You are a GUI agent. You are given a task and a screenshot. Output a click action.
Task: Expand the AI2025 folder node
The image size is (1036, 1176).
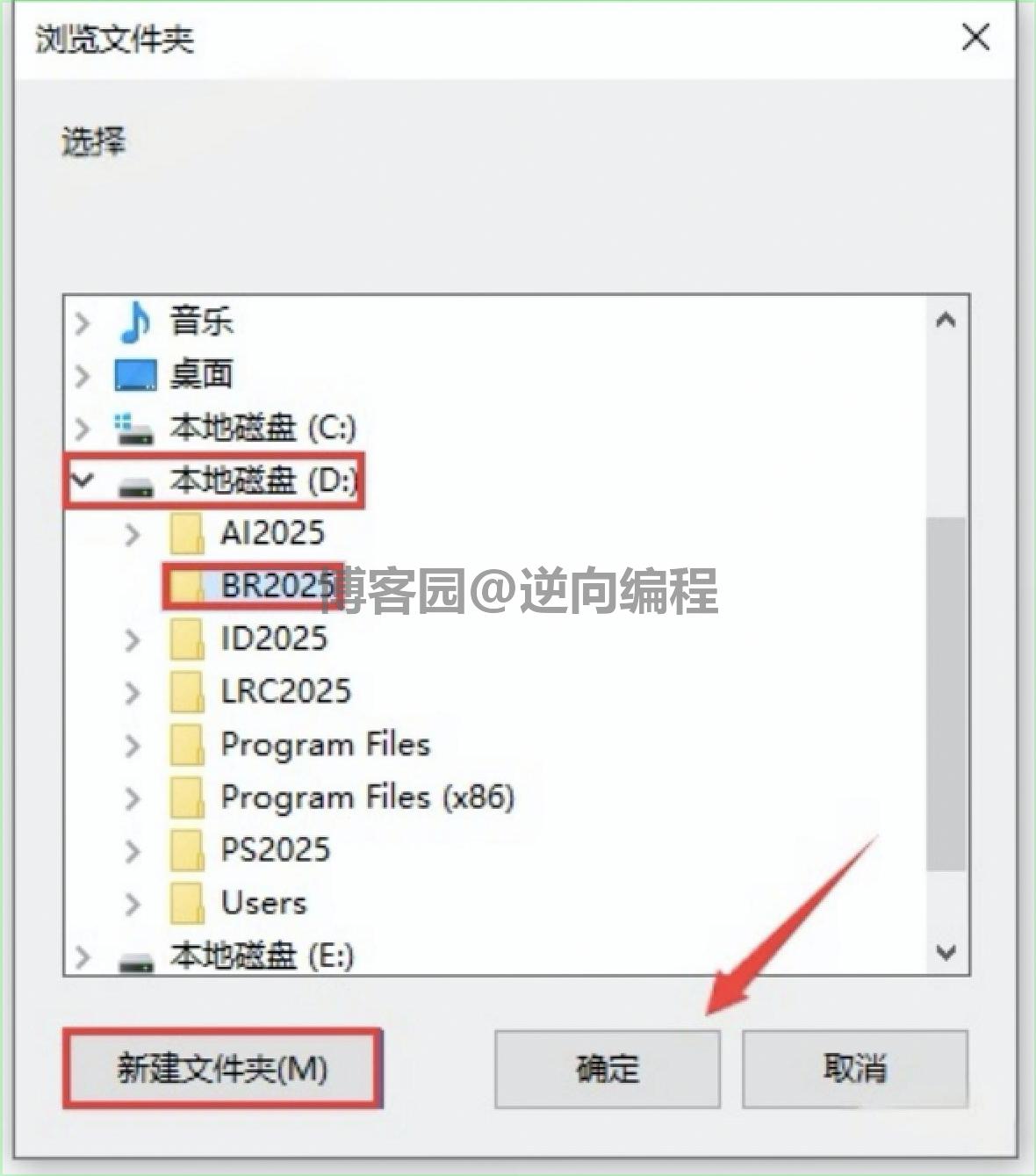pos(133,533)
